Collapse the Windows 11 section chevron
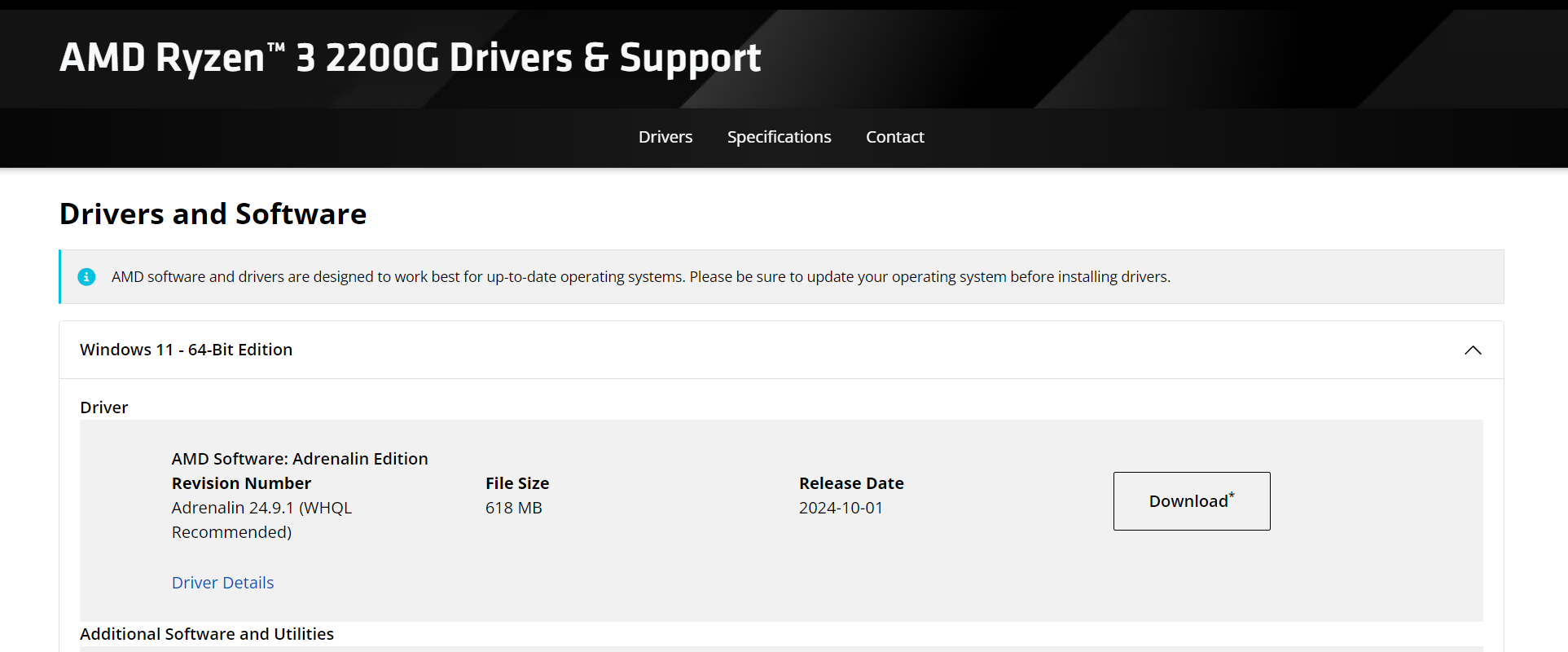The width and height of the screenshot is (1568, 652). click(x=1473, y=350)
